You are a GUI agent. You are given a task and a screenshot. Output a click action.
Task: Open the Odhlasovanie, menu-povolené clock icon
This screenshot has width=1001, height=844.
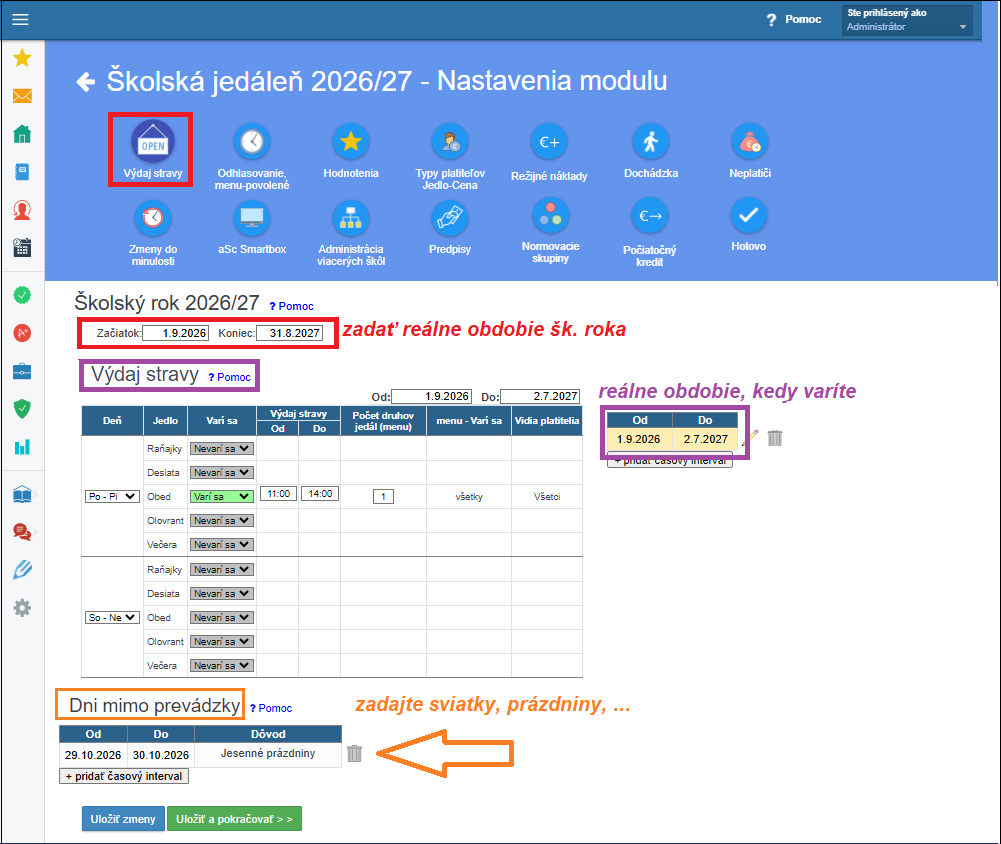[252, 141]
